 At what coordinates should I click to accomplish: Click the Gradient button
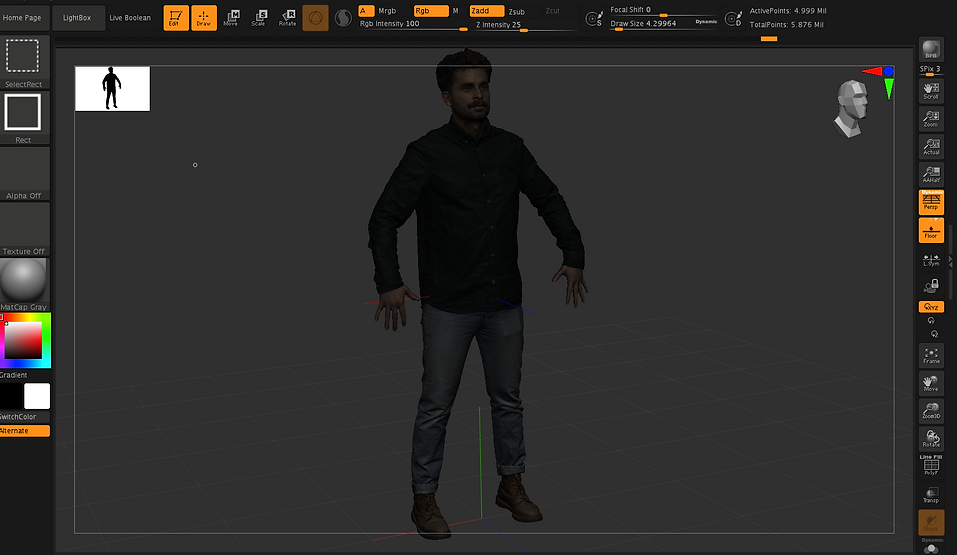pyautogui.click(x=13, y=375)
